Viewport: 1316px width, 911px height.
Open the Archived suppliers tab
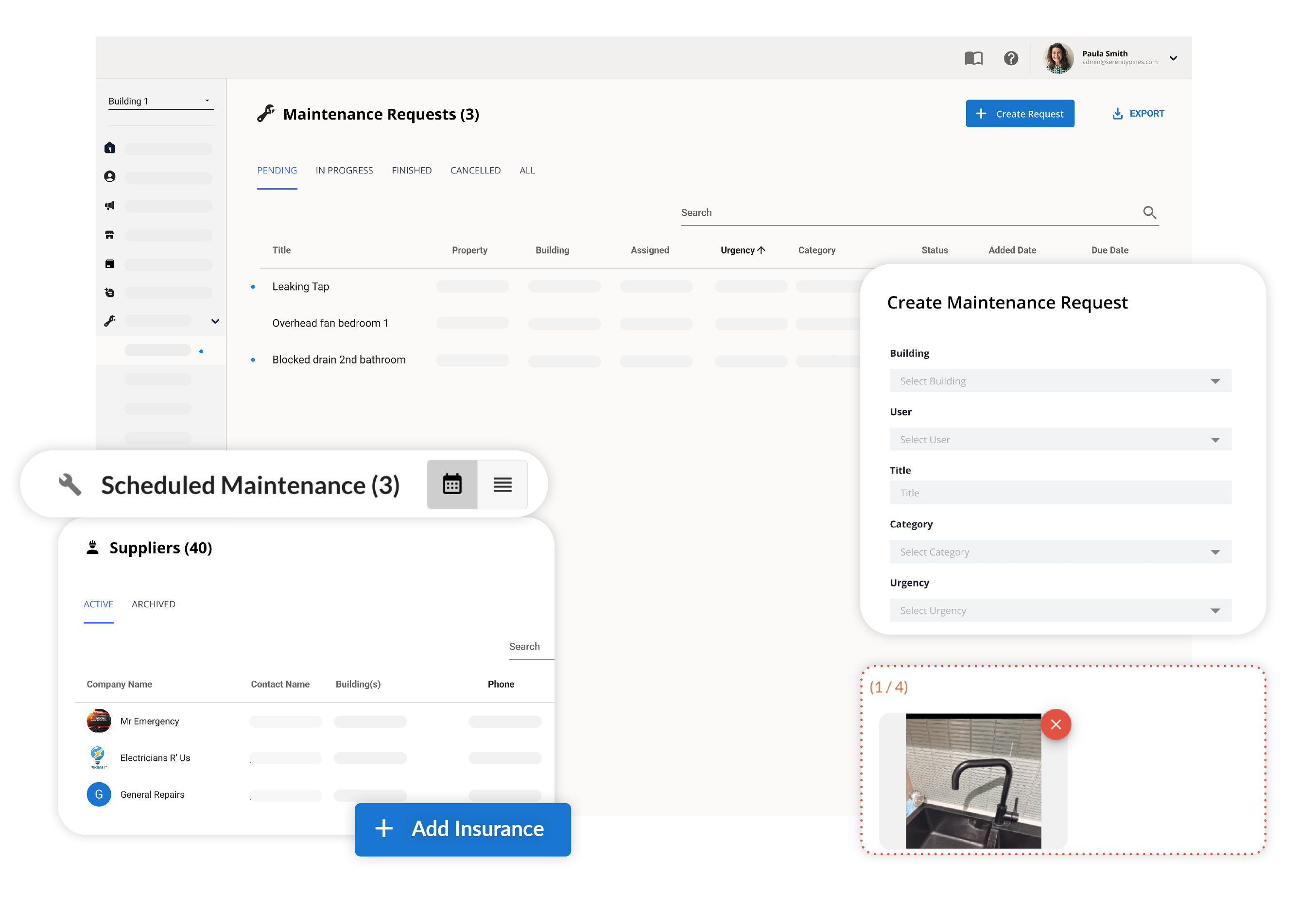[153, 604]
